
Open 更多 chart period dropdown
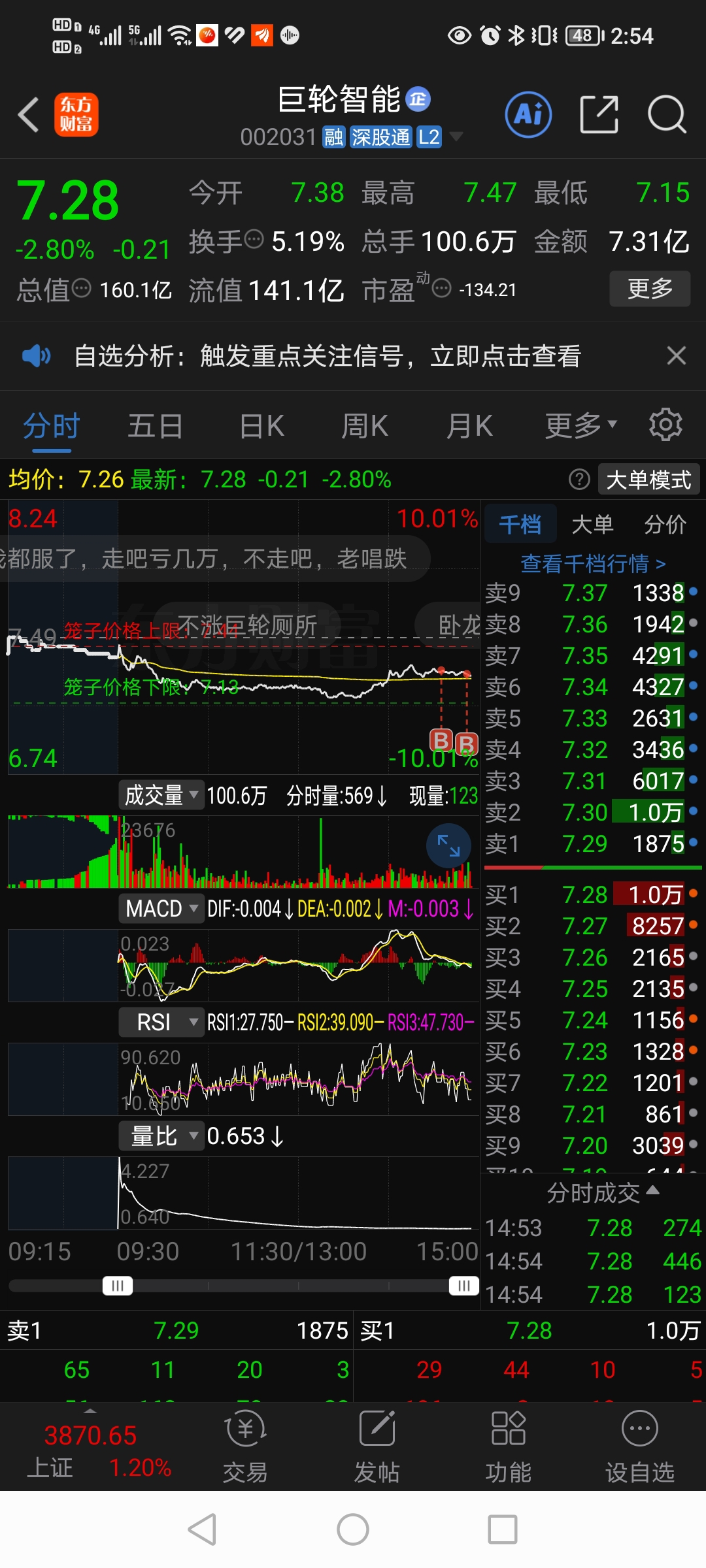pyautogui.click(x=581, y=425)
